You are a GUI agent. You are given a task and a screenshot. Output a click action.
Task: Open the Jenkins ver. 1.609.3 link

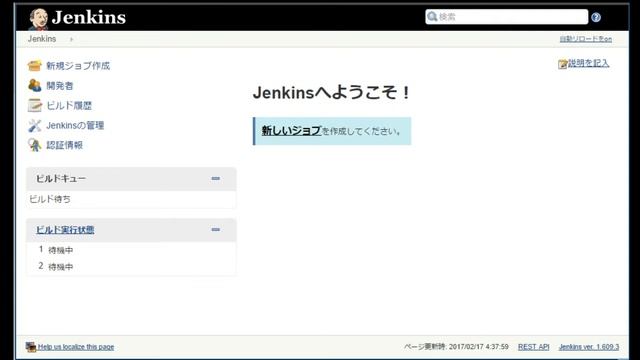[589, 347]
